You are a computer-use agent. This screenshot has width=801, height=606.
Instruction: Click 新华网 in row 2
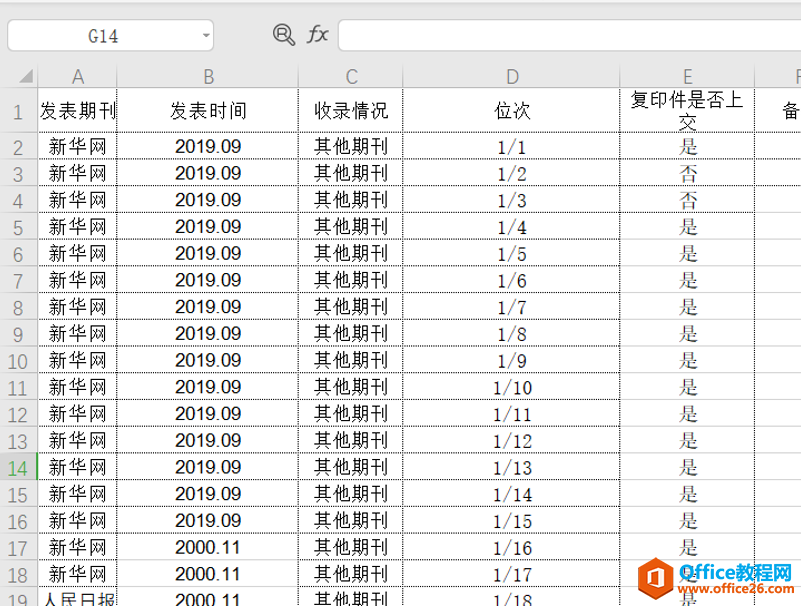[x=78, y=147]
